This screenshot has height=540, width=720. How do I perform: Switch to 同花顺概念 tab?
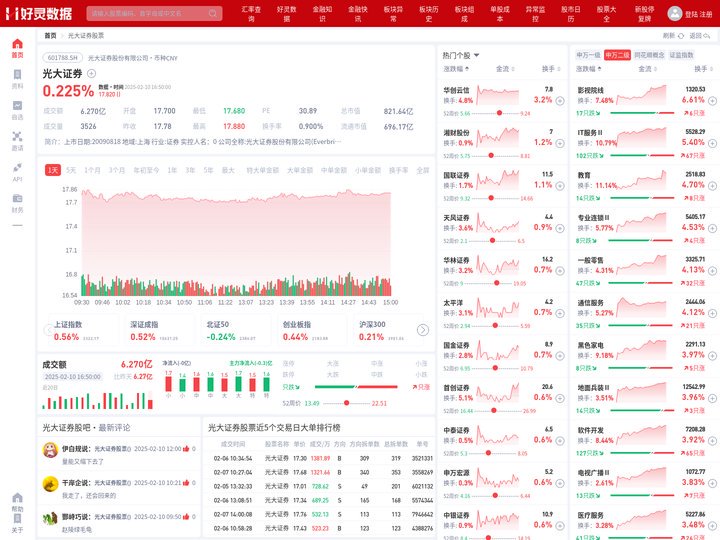(649, 55)
